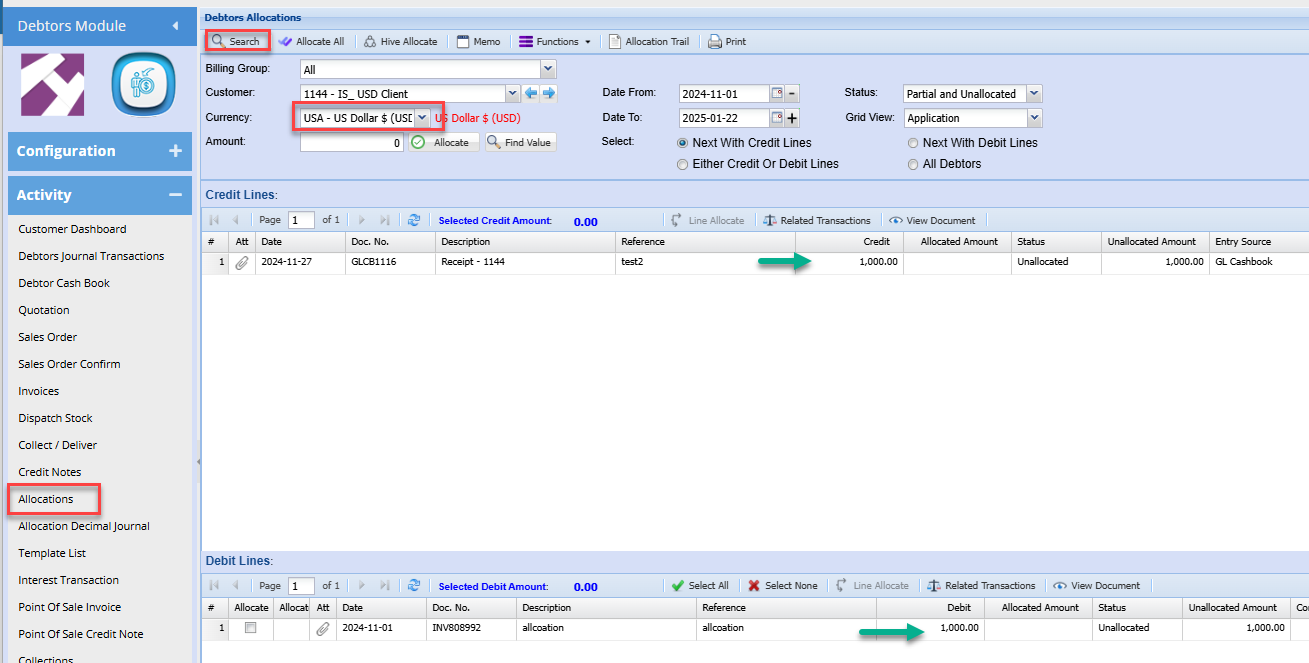Open the Billing Group dropdown
Screen dimensions: 1309x663
(547, 69)
